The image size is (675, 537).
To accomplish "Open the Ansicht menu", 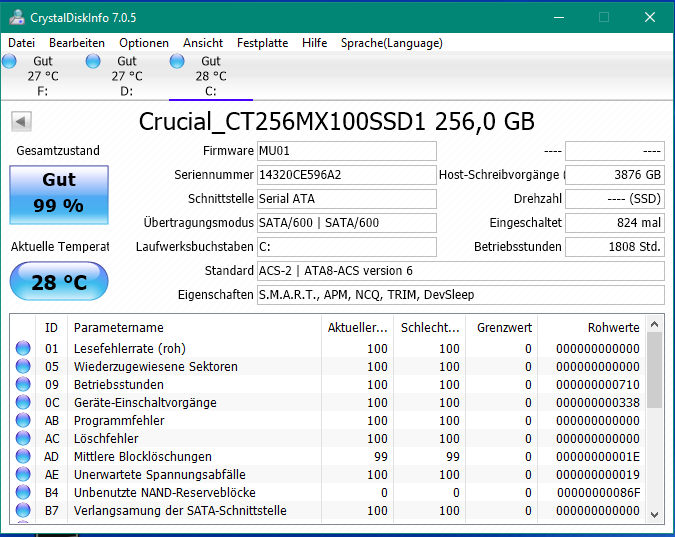I will tap(203, 43).
